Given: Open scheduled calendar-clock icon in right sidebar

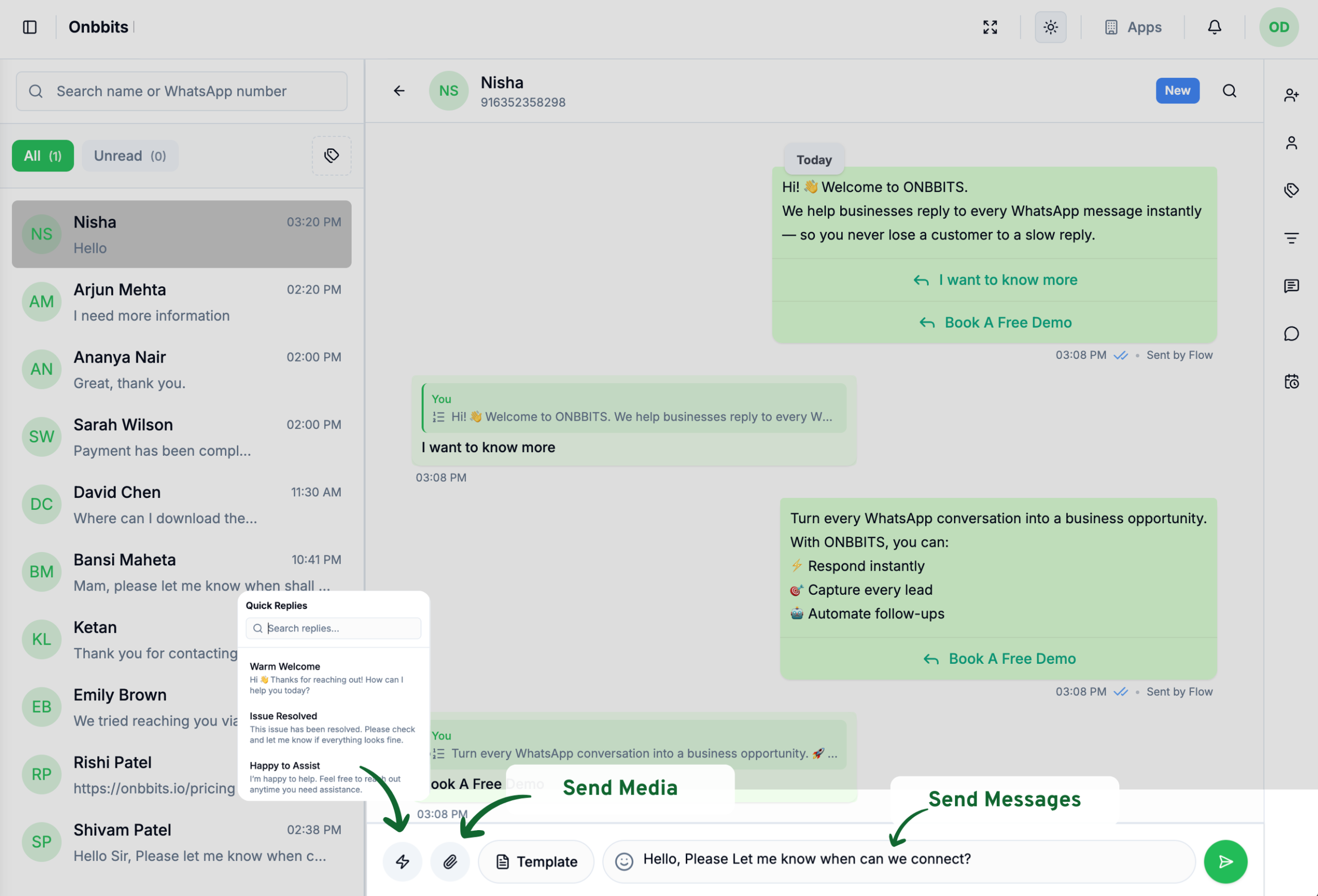Looking at the screenshot, I should (x=1291, y=381).
